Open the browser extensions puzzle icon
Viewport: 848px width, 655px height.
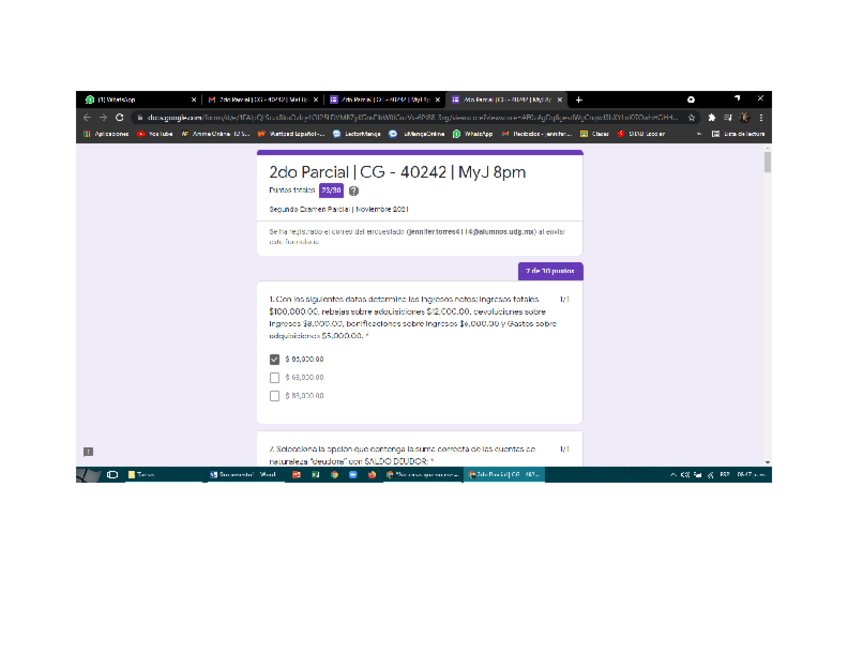pos(712,117)
